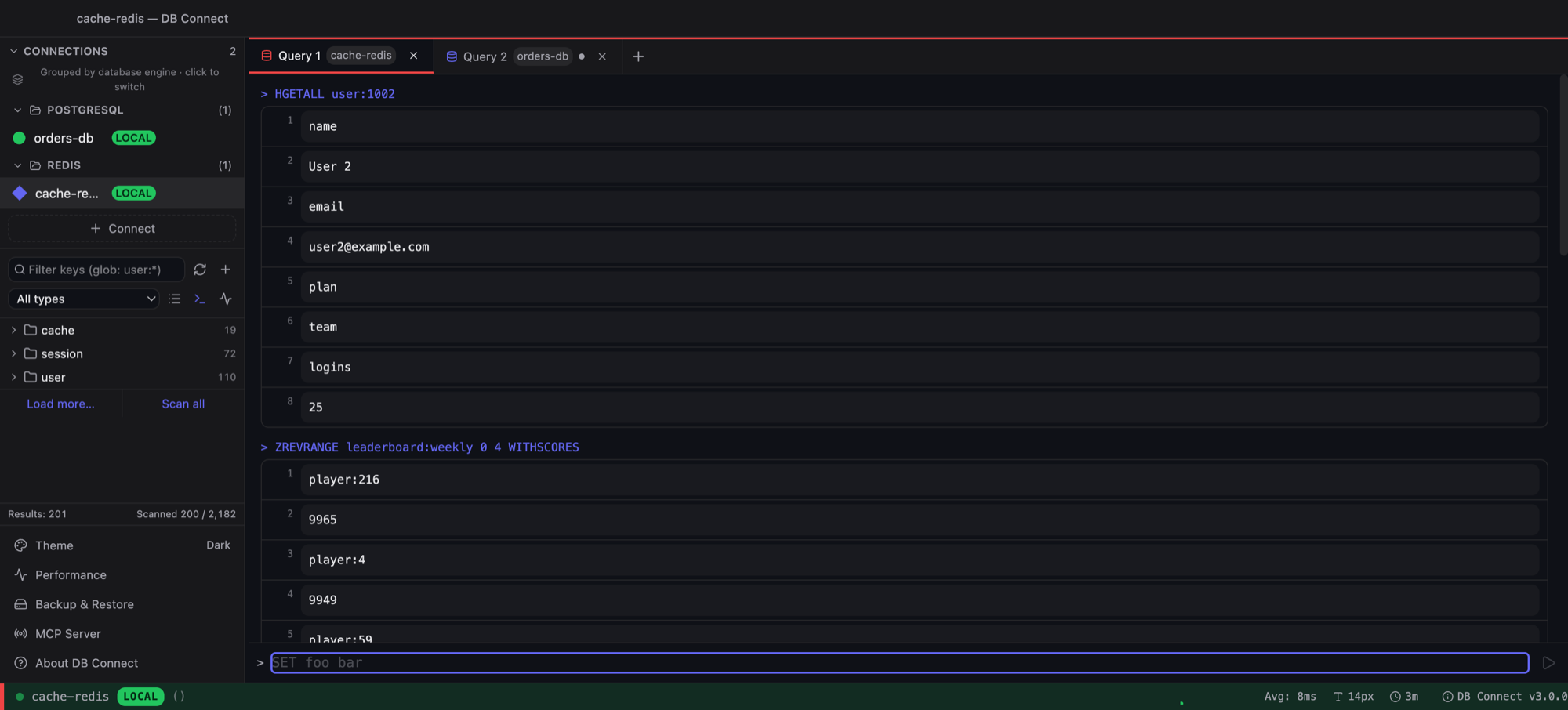Click the results pane scrollbar
The width and height of the screenshot is (1568, 710).
(x=1563, y=165)
